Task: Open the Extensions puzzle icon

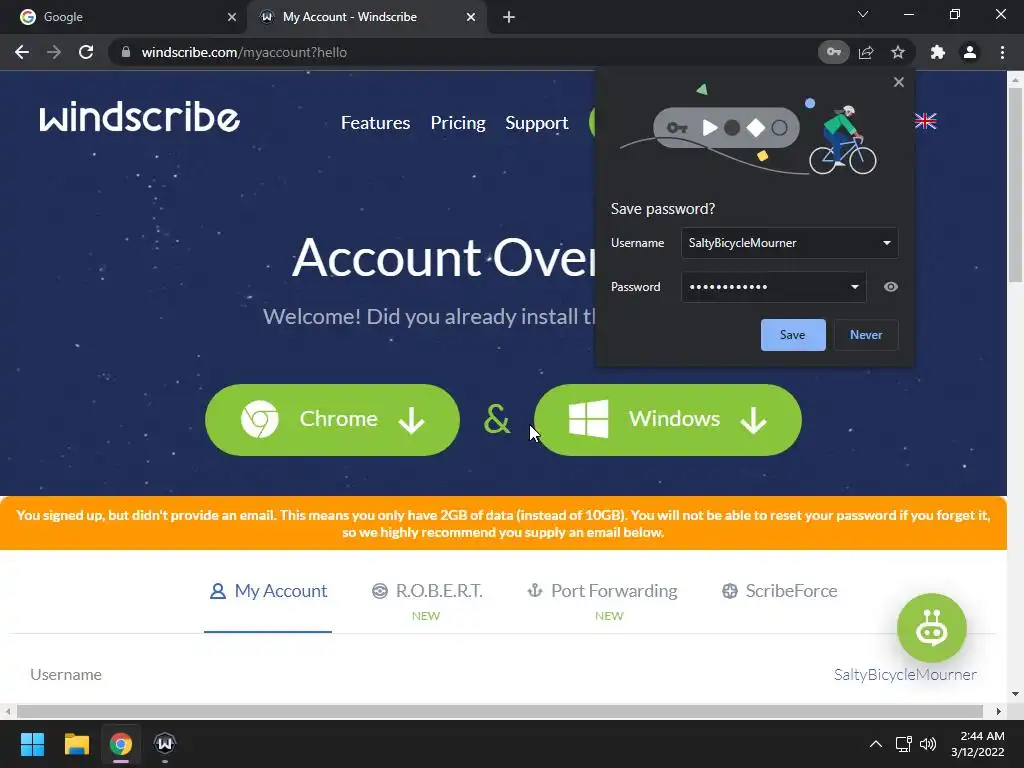Action: click(938, 52)
